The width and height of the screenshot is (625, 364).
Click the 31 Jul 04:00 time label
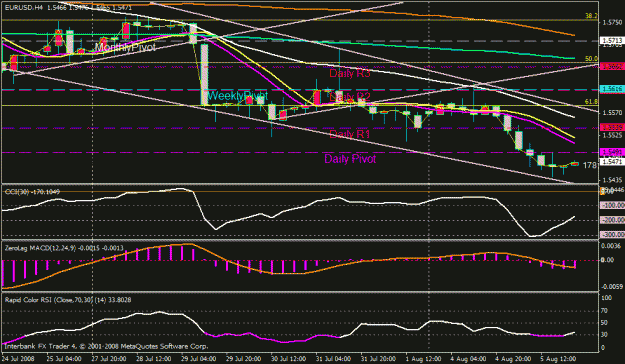coord(334,358)
